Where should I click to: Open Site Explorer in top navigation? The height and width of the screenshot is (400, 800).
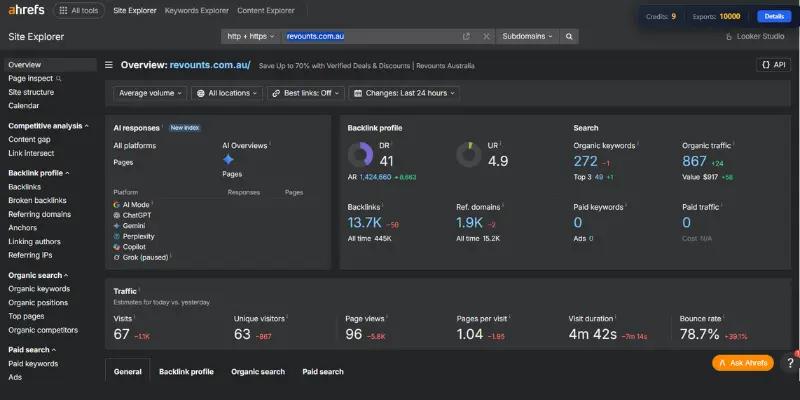point(135,10)
